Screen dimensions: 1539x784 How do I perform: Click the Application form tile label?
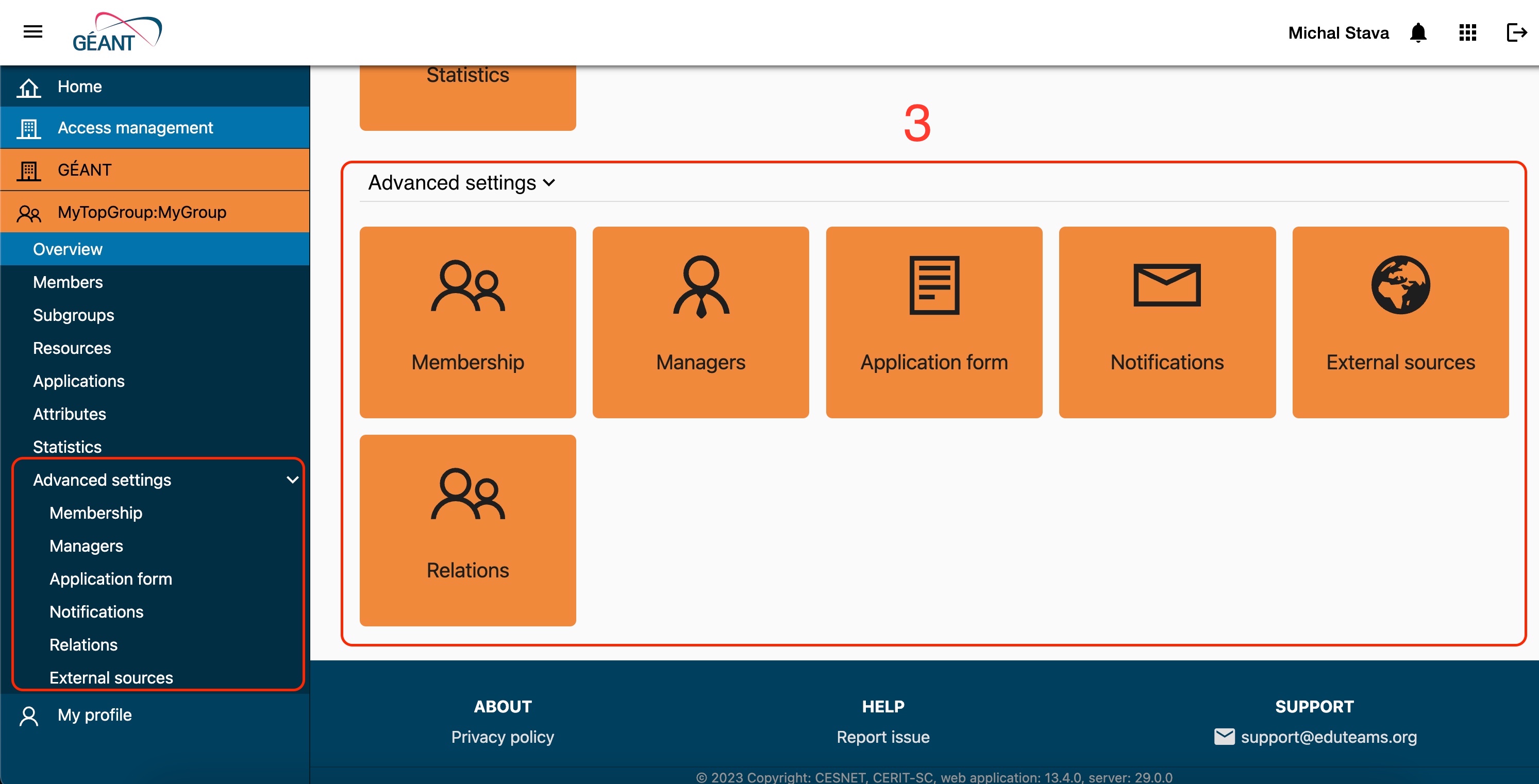coord(934,362)
